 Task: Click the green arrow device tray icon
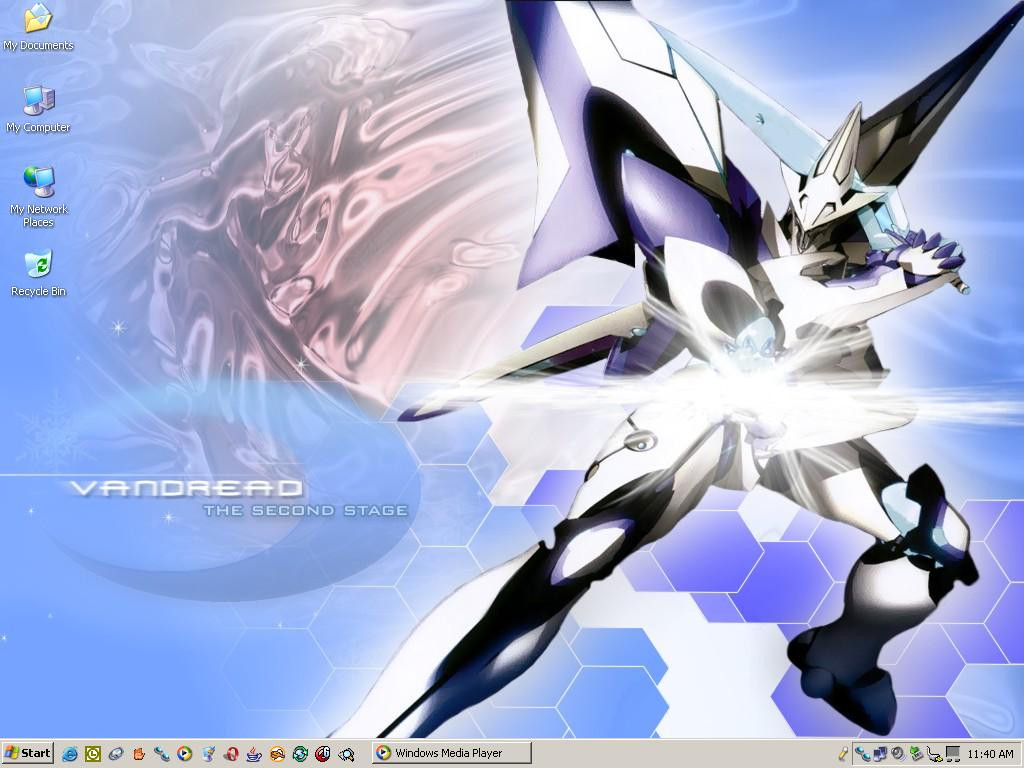point(916,754)
